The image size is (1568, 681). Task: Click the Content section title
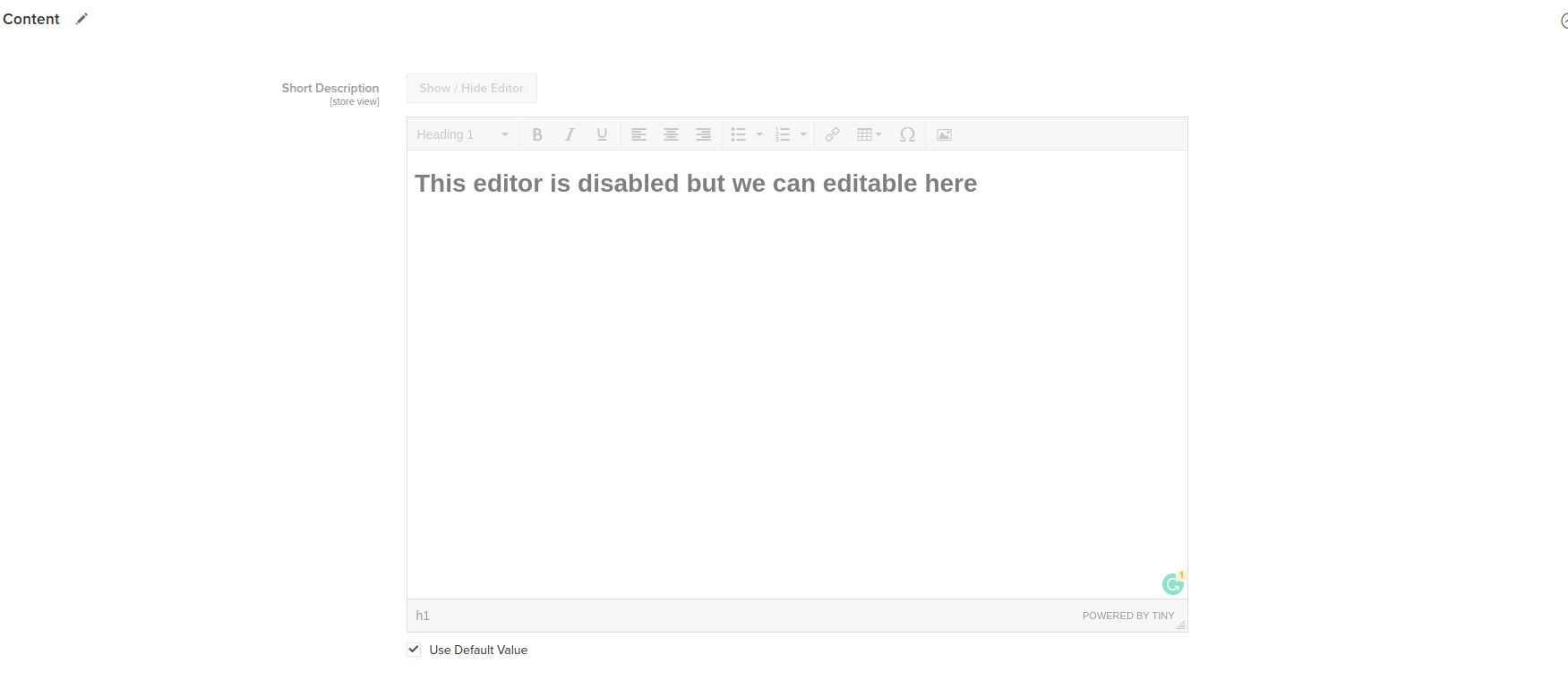click(x=31, y=19)
